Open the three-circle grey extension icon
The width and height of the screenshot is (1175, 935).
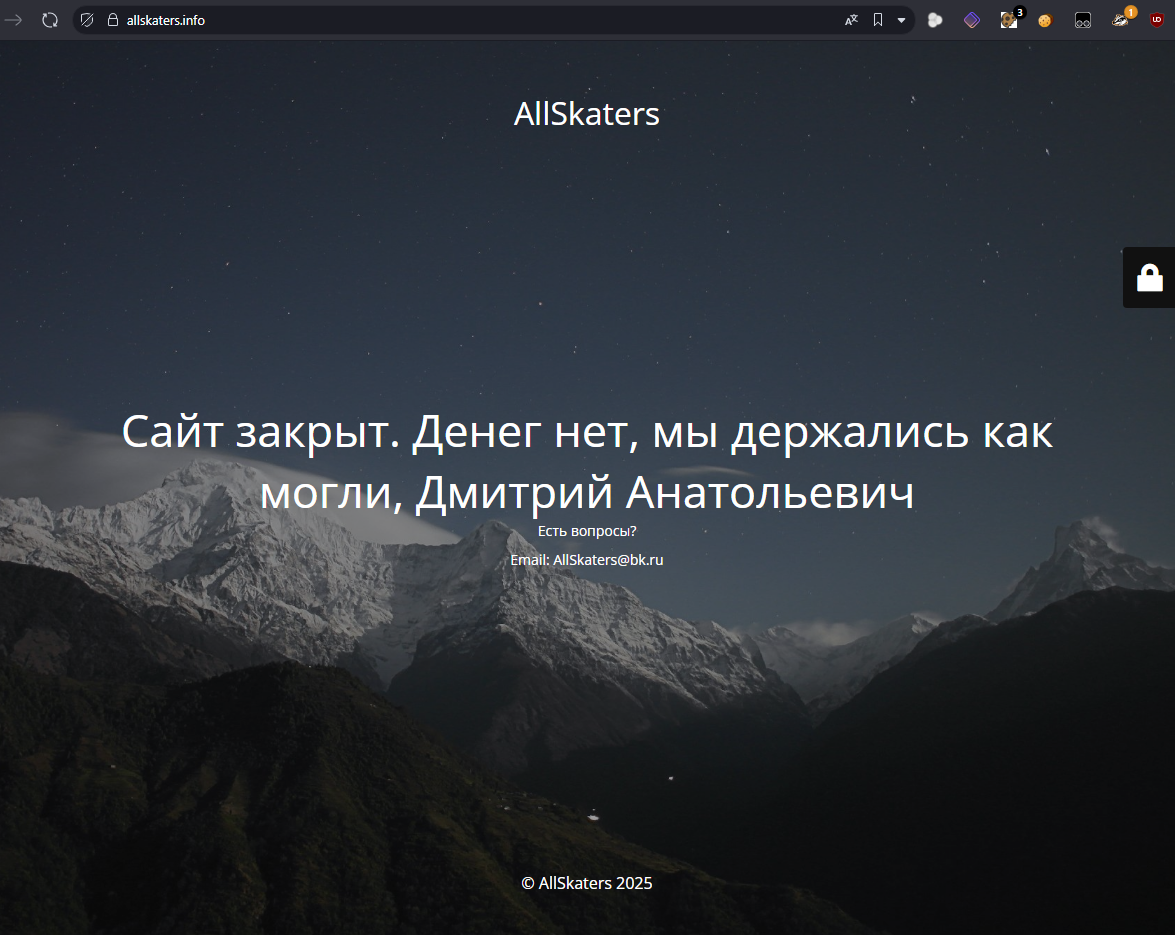click(x=934, y=20)
